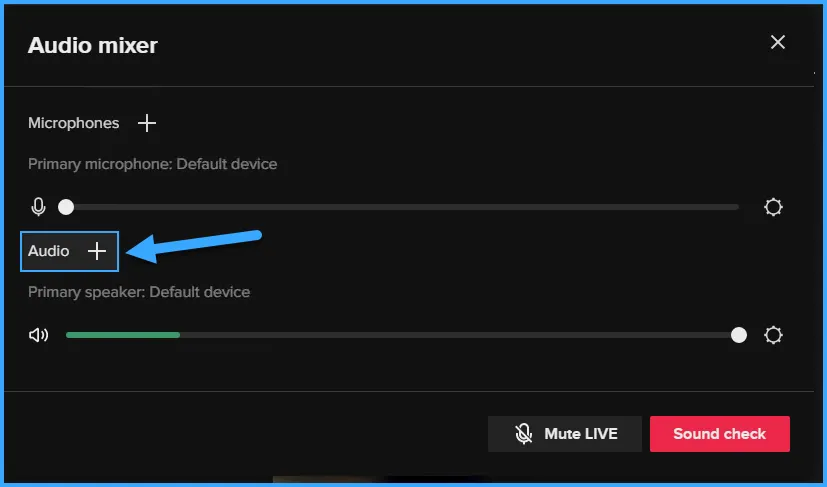Open primary microphone settings gear

click(x=773, y=207)
